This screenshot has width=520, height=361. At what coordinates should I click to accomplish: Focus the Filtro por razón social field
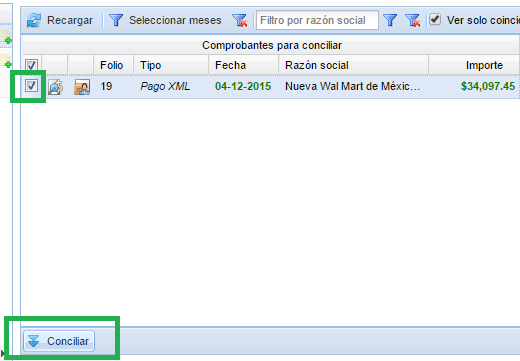click(317, 20)
